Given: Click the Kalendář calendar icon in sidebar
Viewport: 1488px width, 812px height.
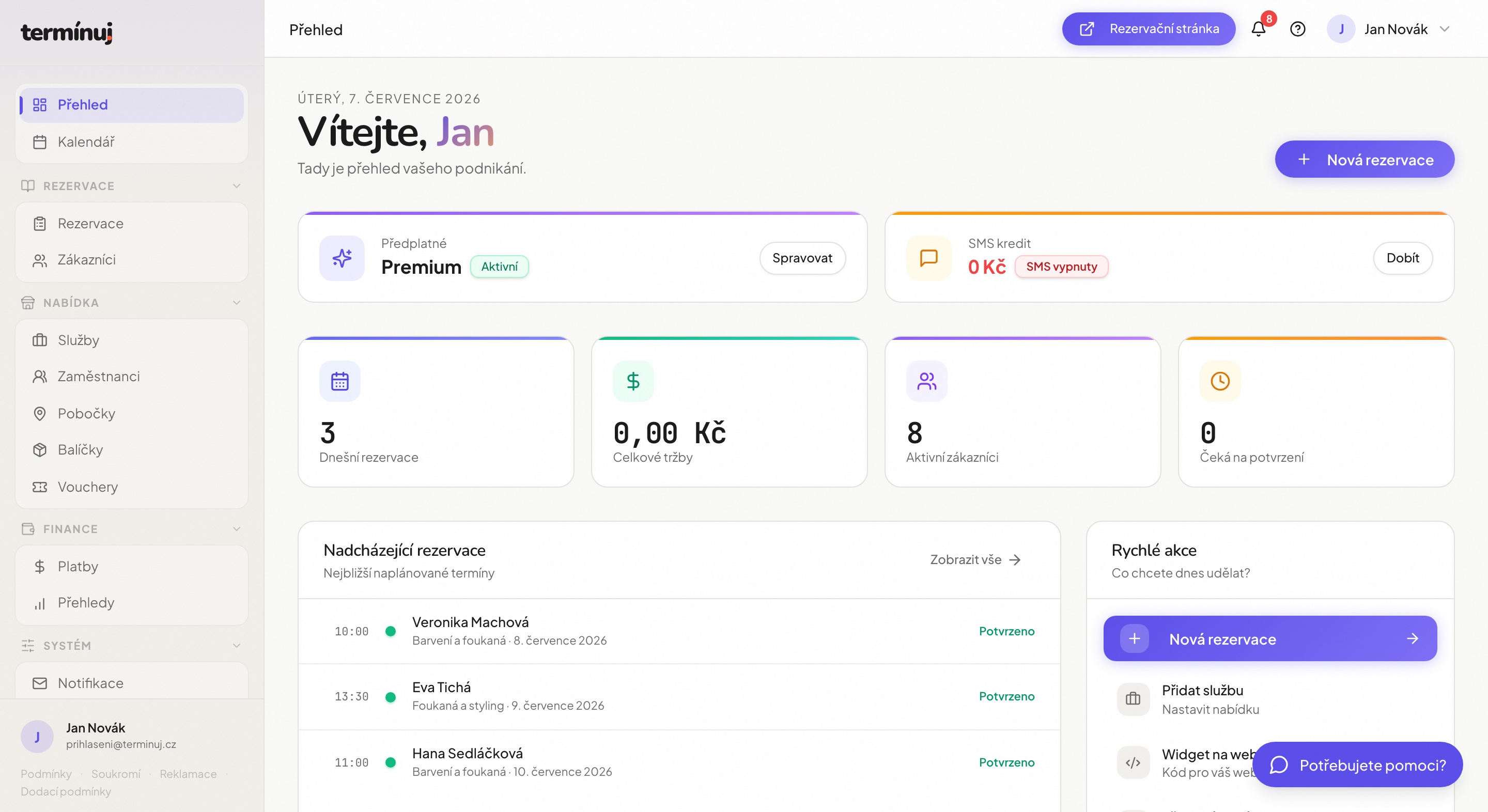Looking at the screenshot, I should pyautogui.click(x=39, y=142).
